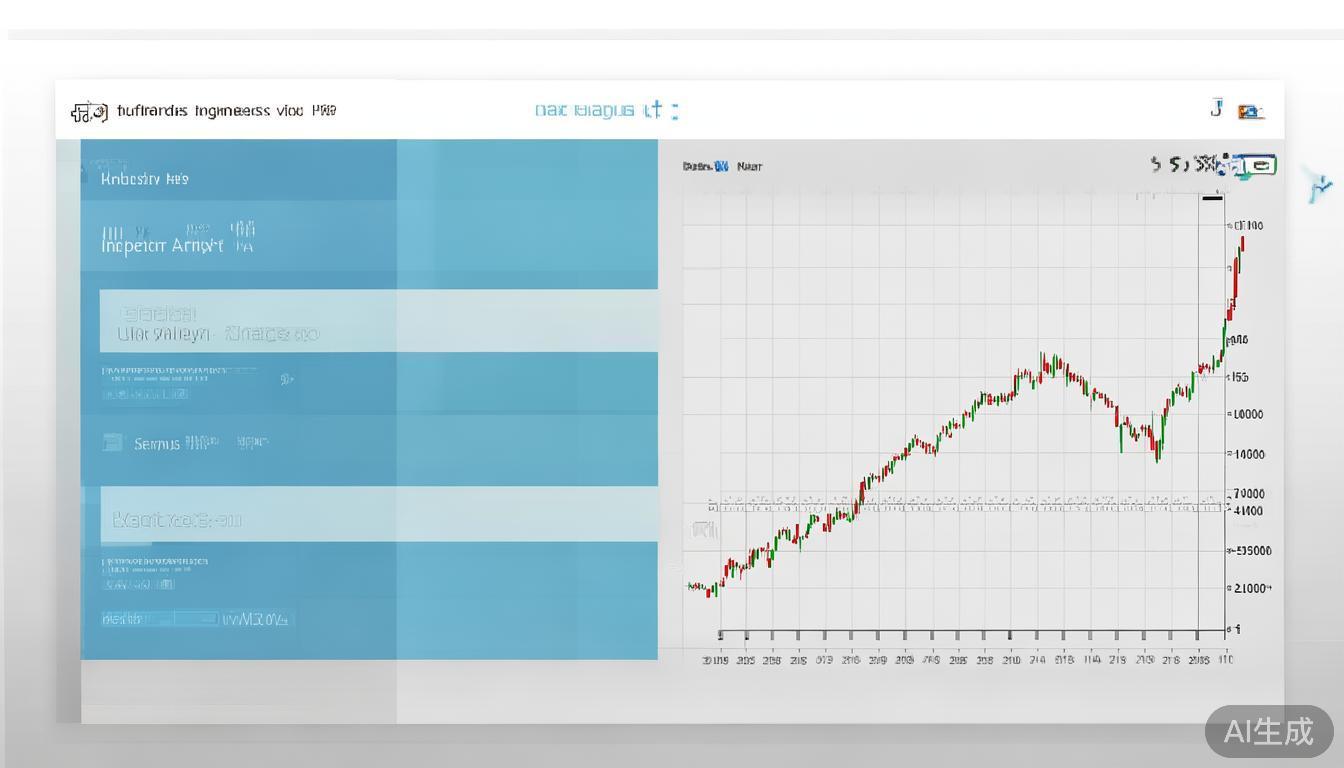This screenshot has height=768, width=1344.
Task: Click the orange picture icon at top right
Action: (x=1250, y=112)
